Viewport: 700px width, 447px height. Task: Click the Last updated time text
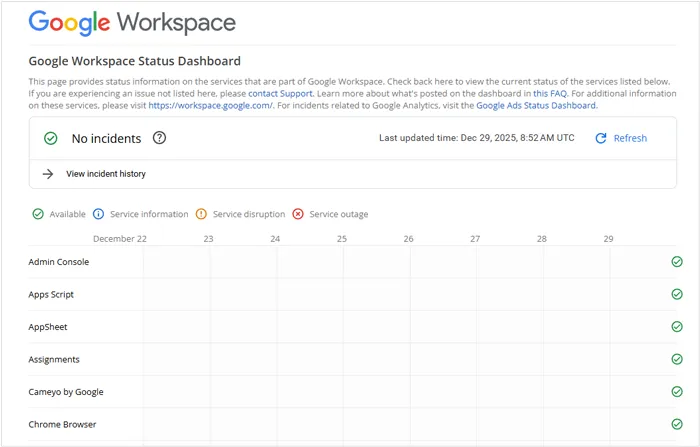[x=476, y=138]
